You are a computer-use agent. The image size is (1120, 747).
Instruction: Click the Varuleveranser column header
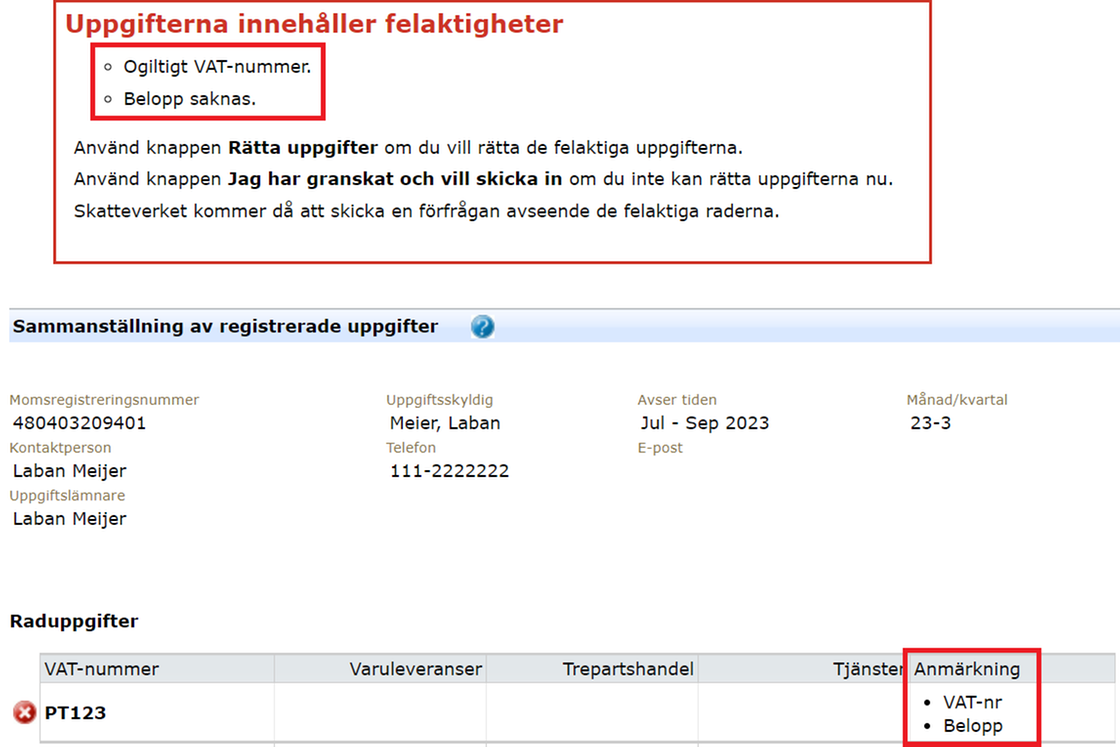[x=415, y=668]
